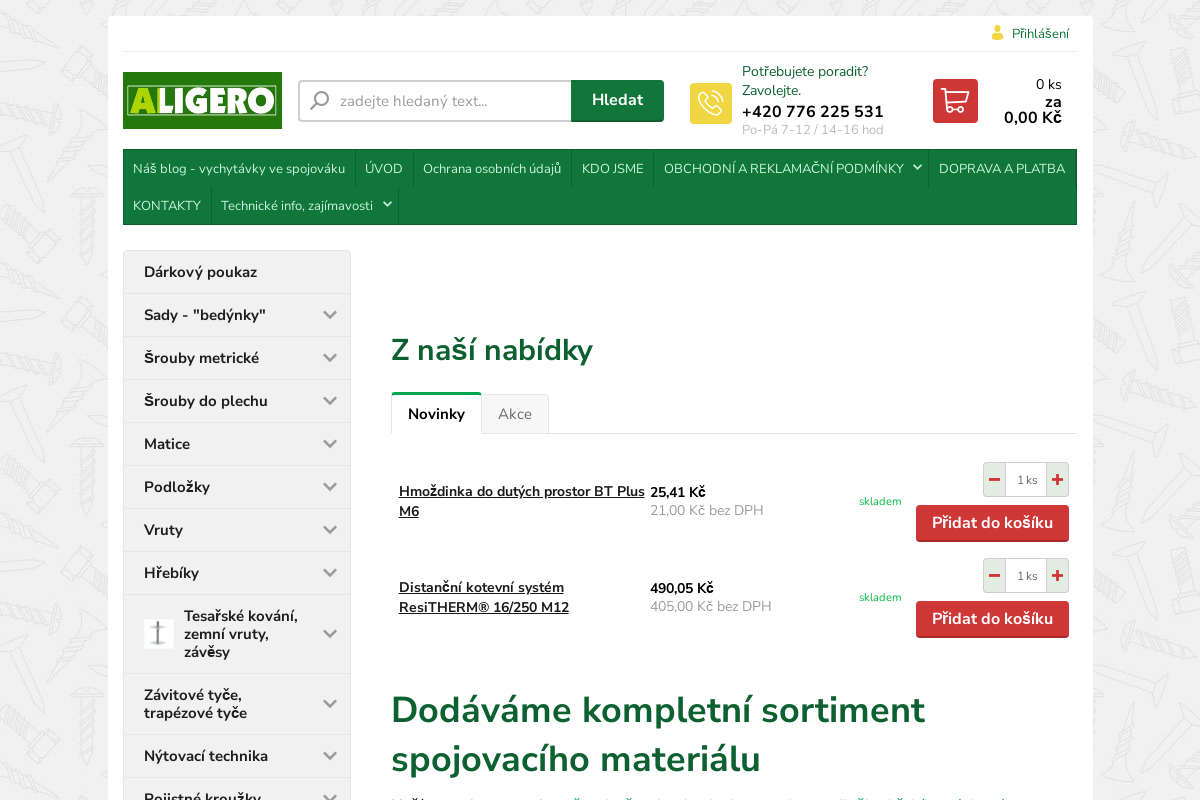Click the ground screw icon for Tesařské kování

tap(159, 633)
